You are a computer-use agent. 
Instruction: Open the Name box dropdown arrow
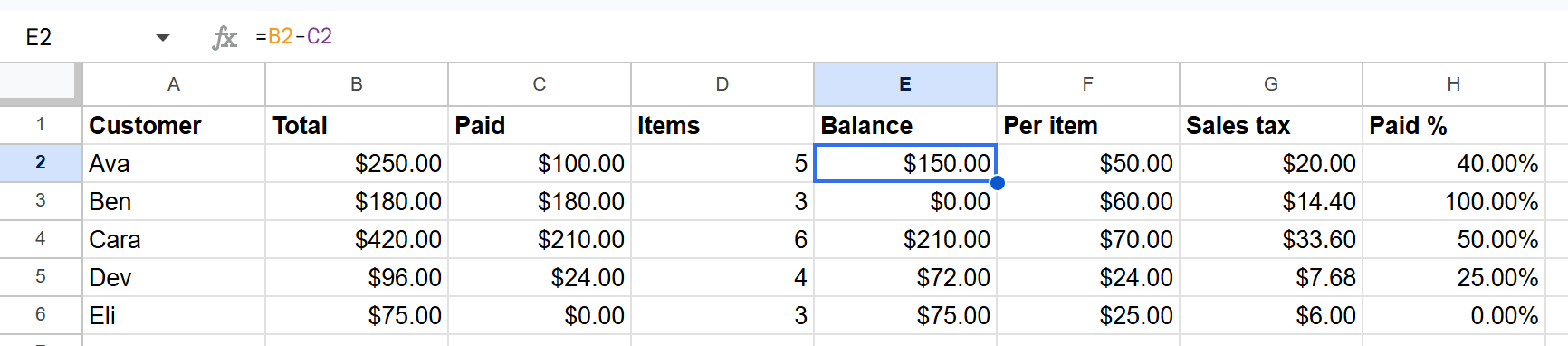(x=163, y=37)
